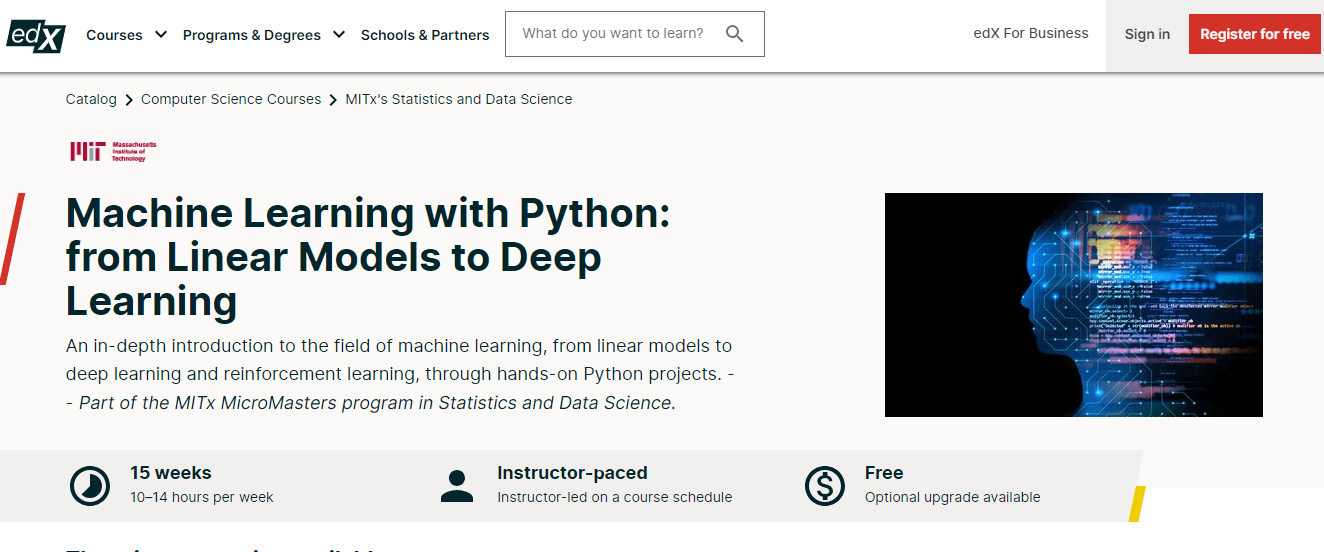Click the '15 weeks' duration text
Viewport: 1324px width, 552px height.
pyautogui.click(x=171, y=473)
